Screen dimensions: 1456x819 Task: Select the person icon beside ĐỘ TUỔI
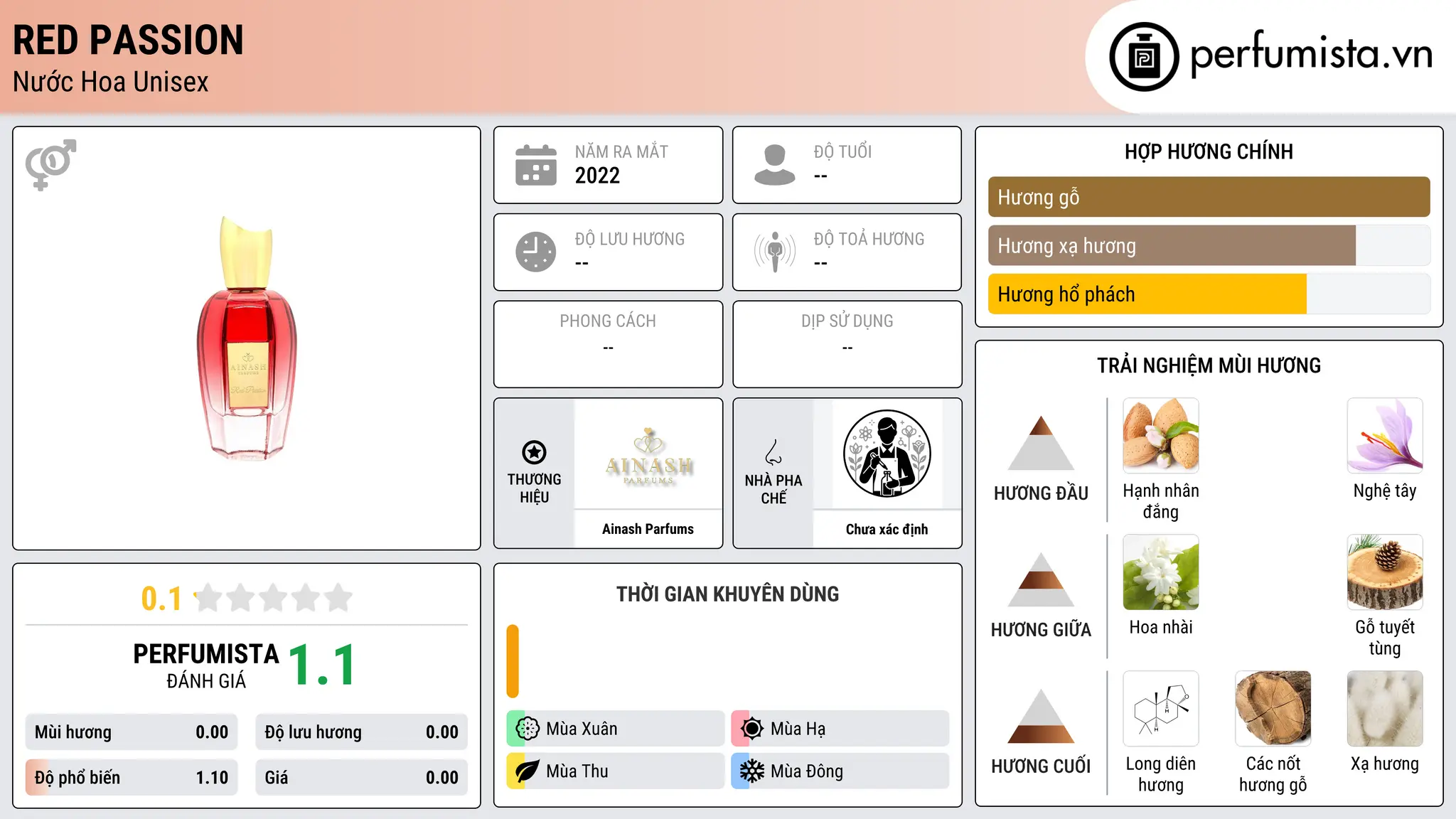tap(775, 165)
